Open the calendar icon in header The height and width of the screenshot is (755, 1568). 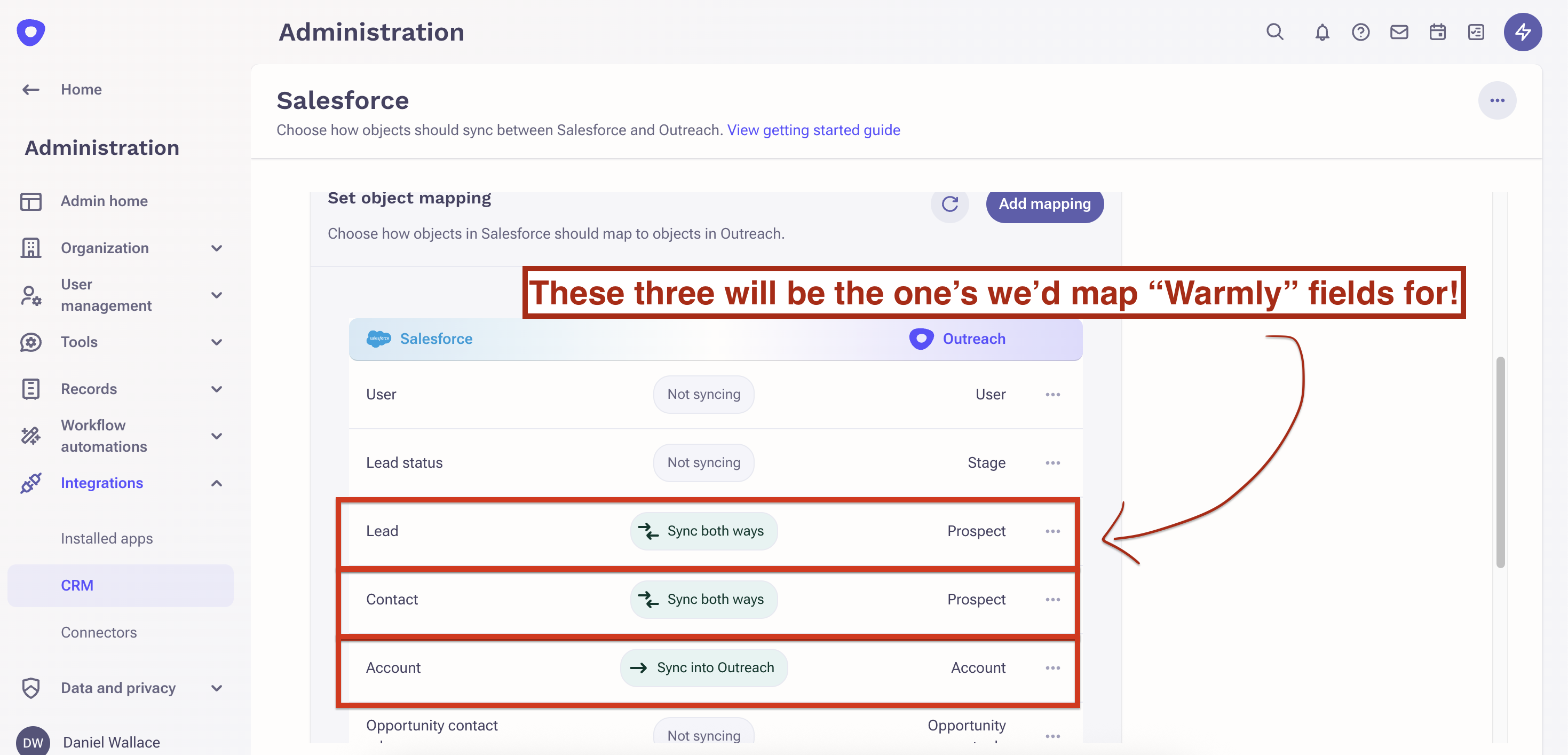(1437, 32)
